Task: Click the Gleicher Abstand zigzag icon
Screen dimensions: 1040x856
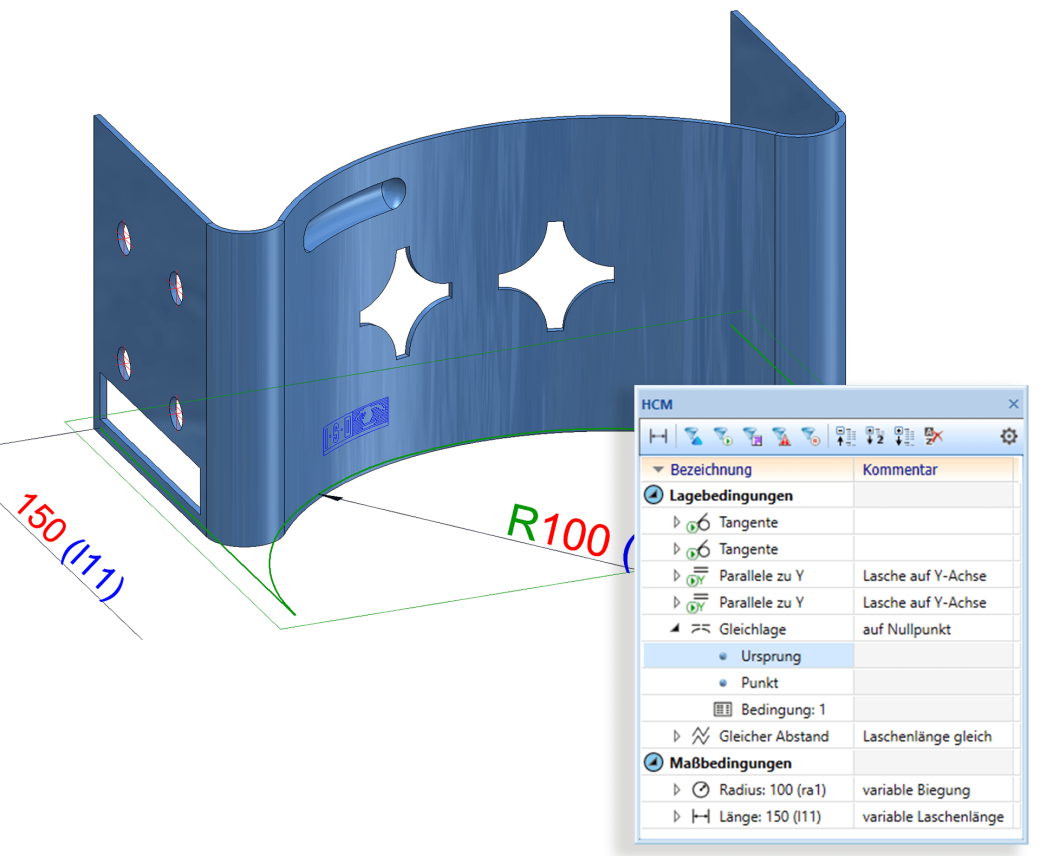Action: (700, 736)
